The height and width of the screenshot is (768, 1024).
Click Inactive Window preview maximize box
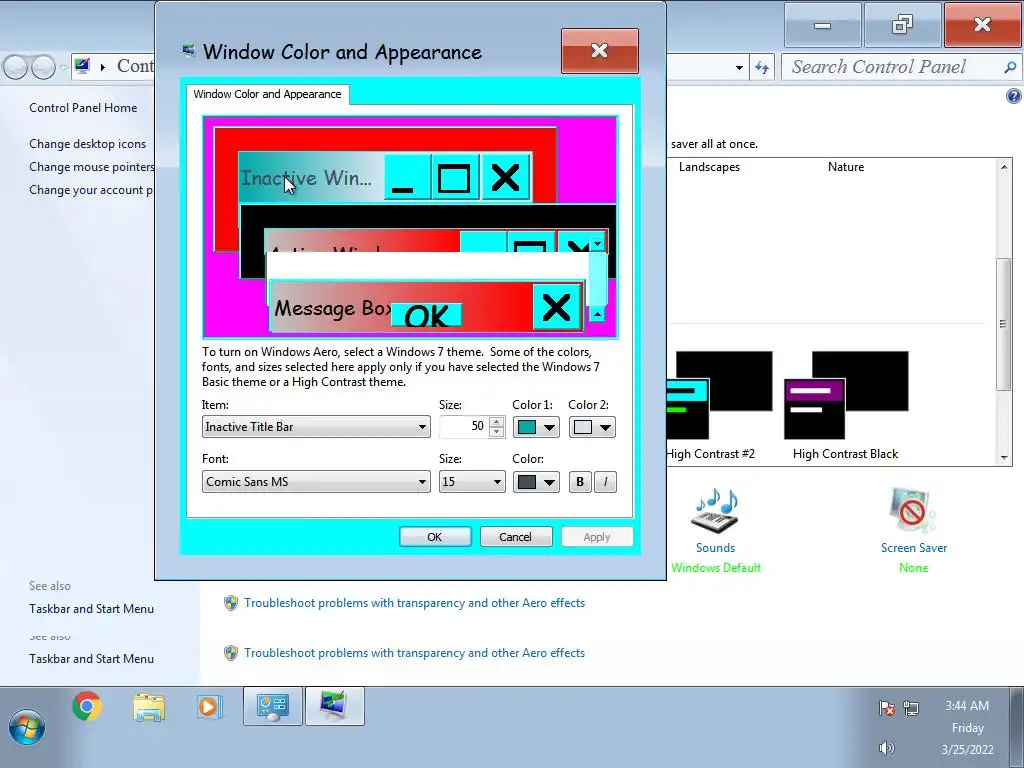coord(455,177)
